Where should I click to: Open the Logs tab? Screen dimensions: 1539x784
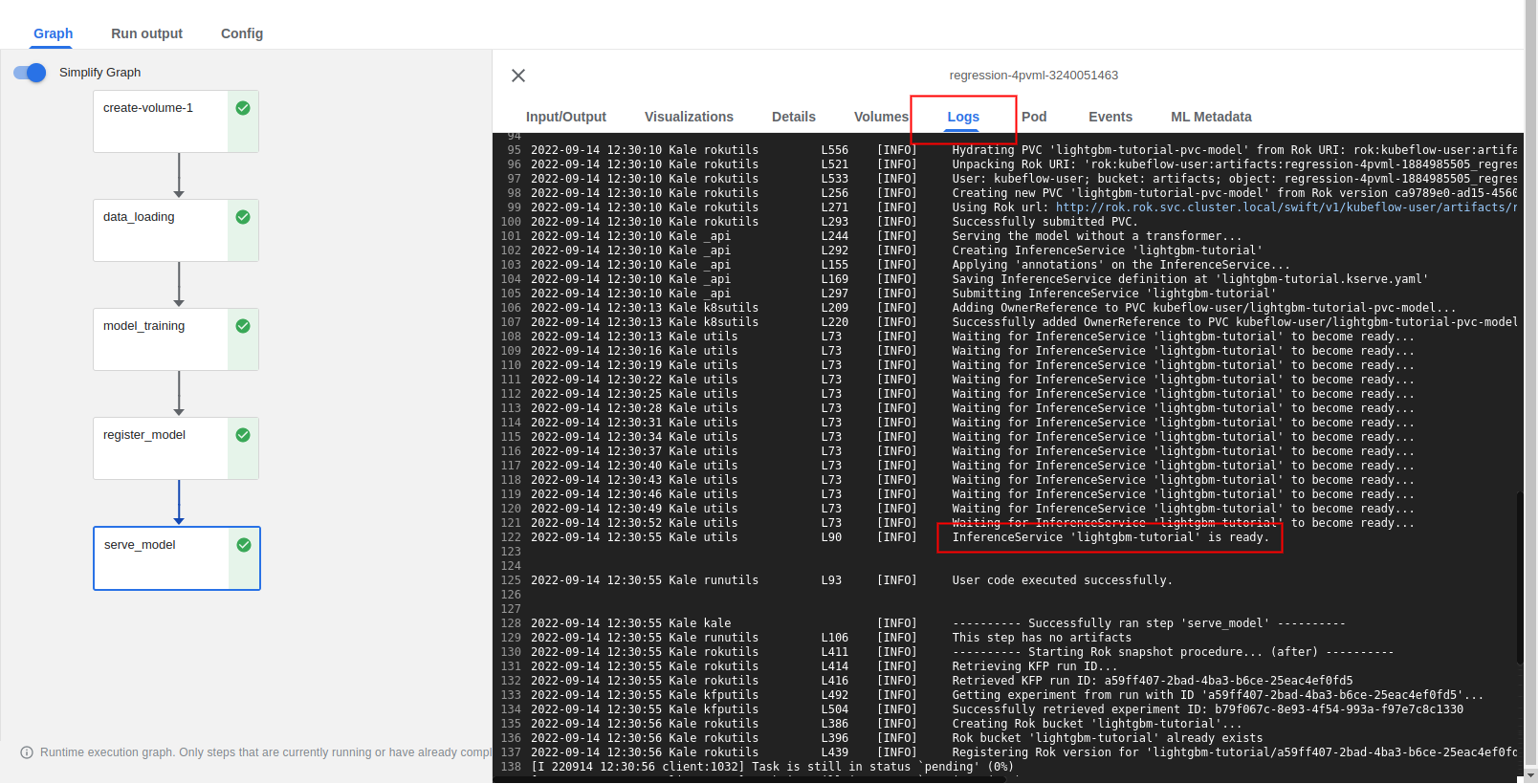963,117
